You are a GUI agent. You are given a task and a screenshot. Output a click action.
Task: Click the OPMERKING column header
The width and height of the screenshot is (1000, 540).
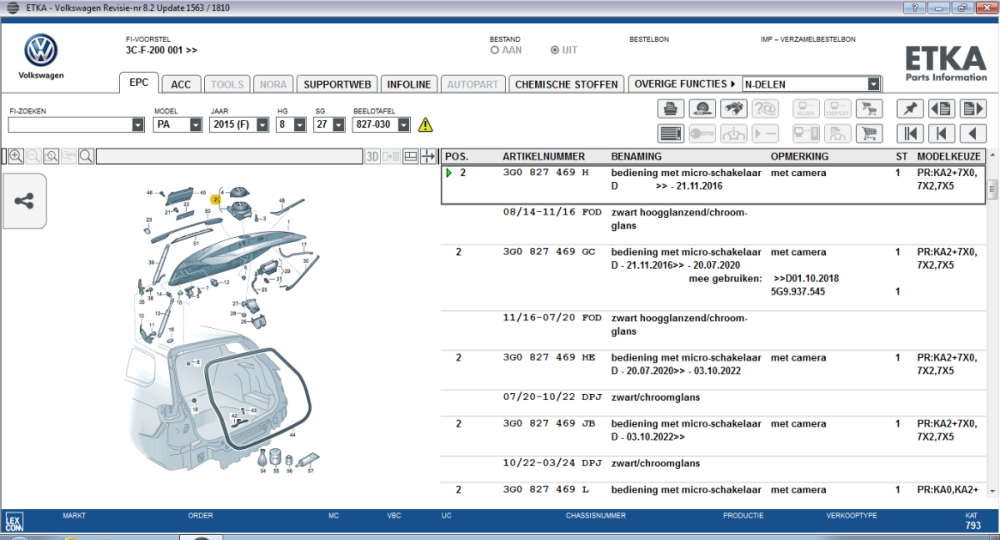click(x=799, y=156)
